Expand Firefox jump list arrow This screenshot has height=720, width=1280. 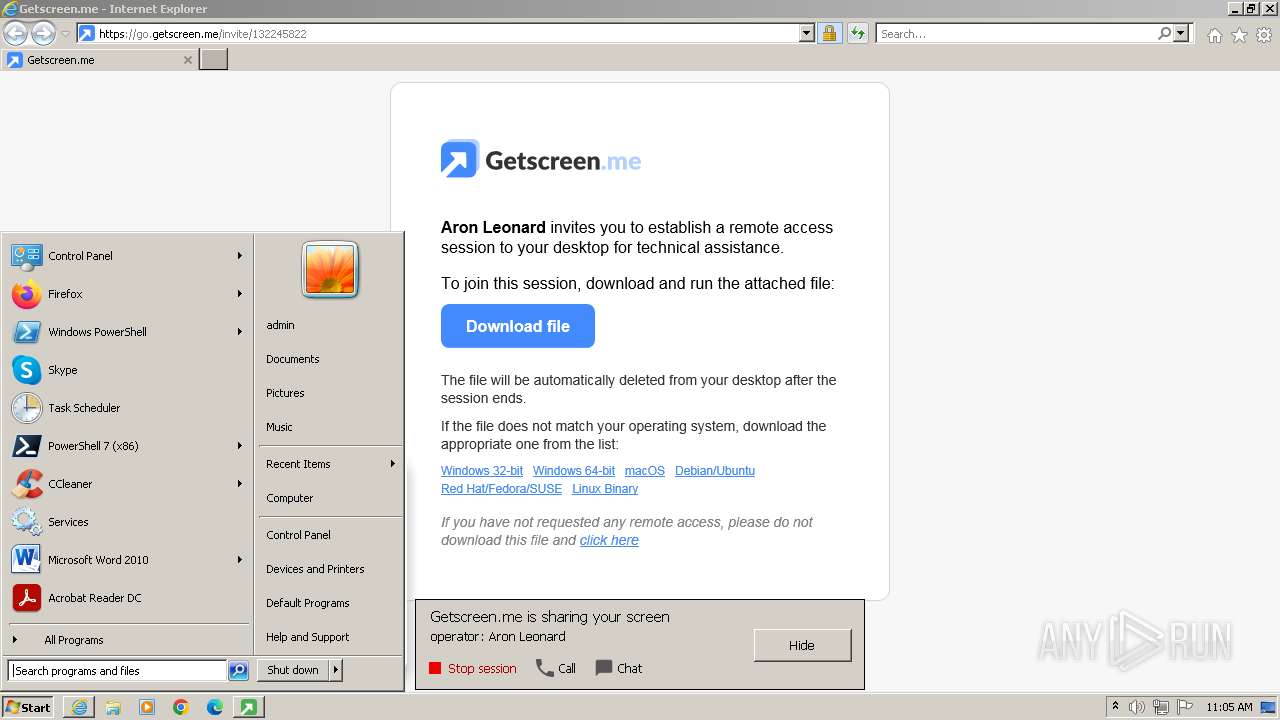point(240,294)
